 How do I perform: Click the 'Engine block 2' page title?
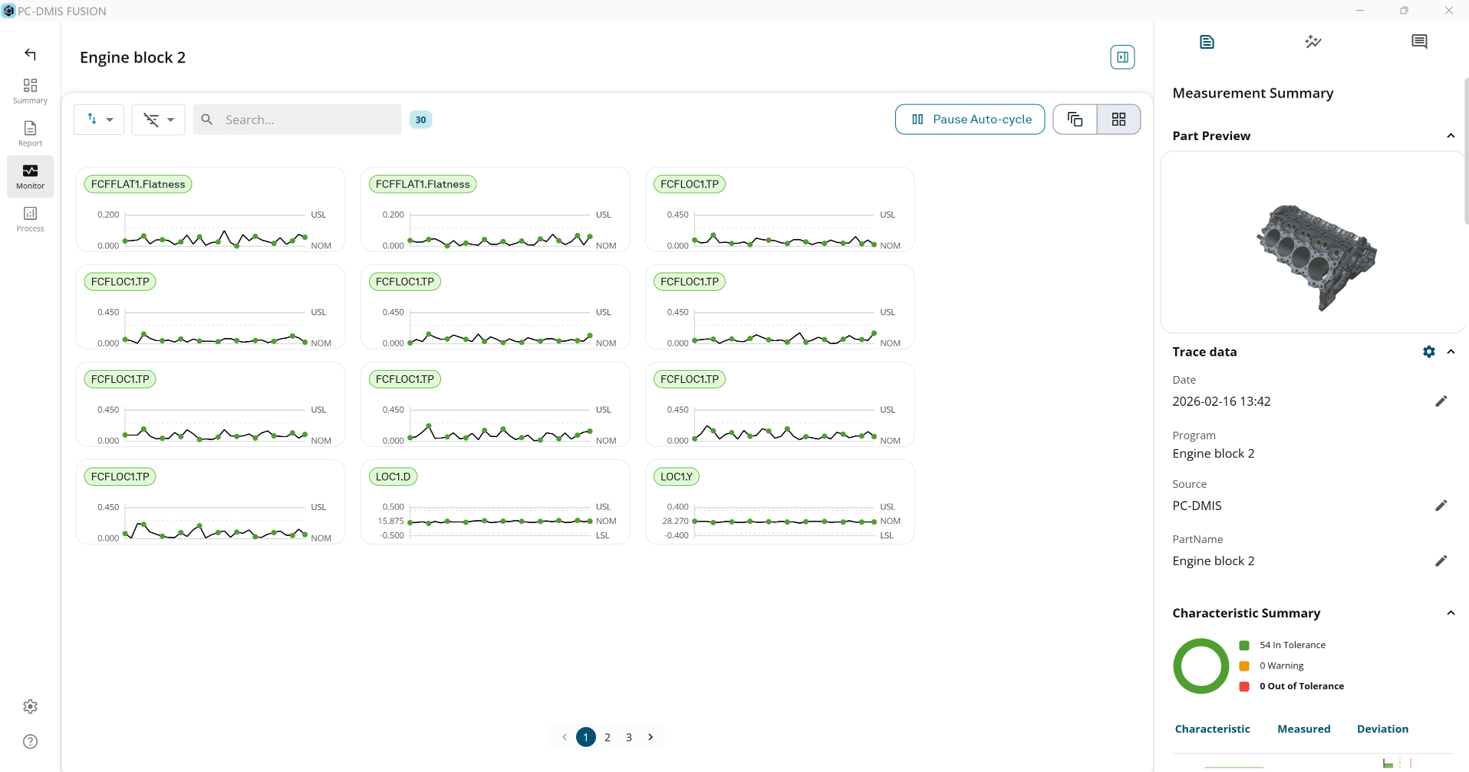pos(133,57)
